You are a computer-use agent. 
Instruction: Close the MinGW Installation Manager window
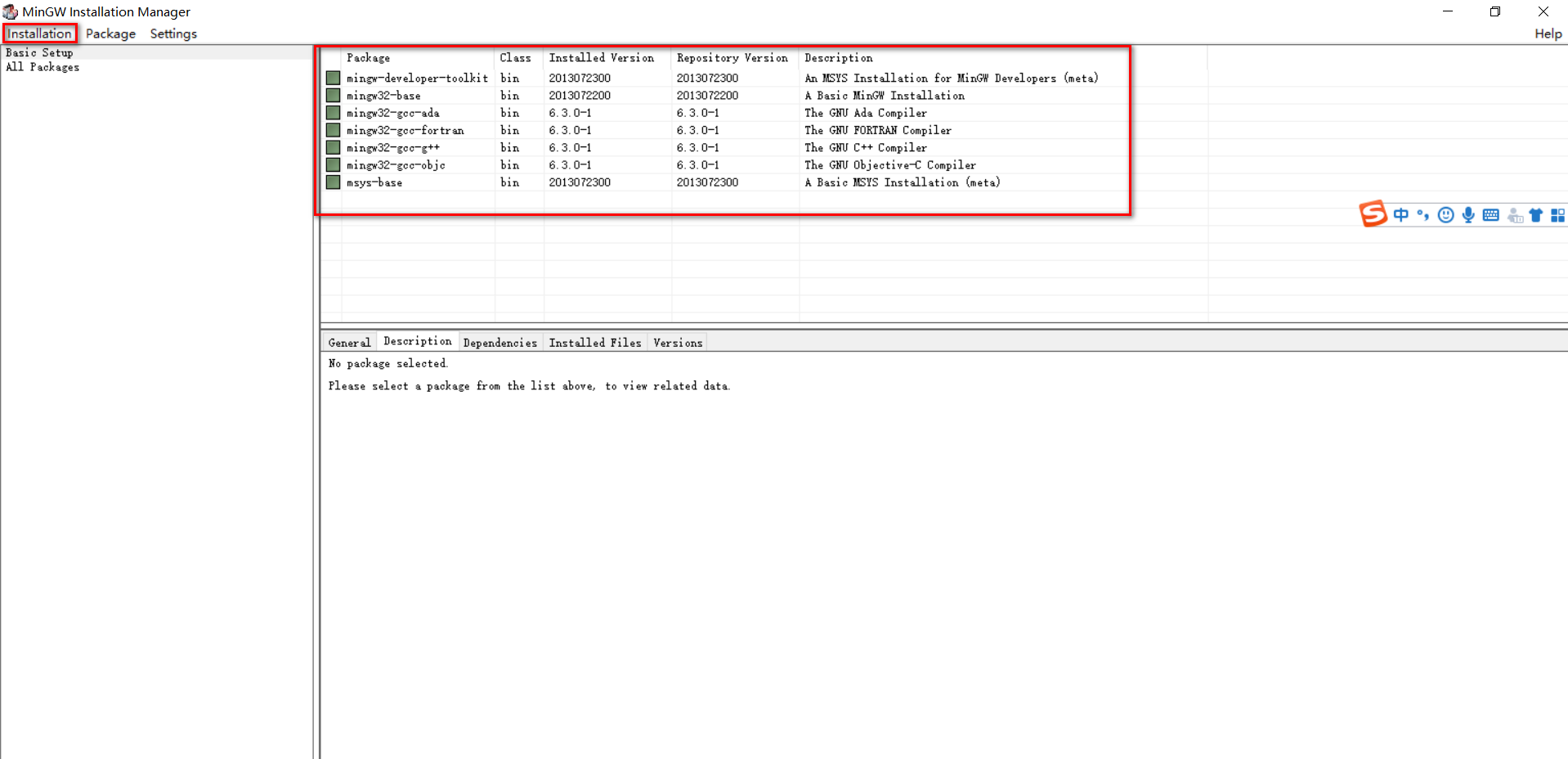pyautogui.click(x=1543, y=11)
